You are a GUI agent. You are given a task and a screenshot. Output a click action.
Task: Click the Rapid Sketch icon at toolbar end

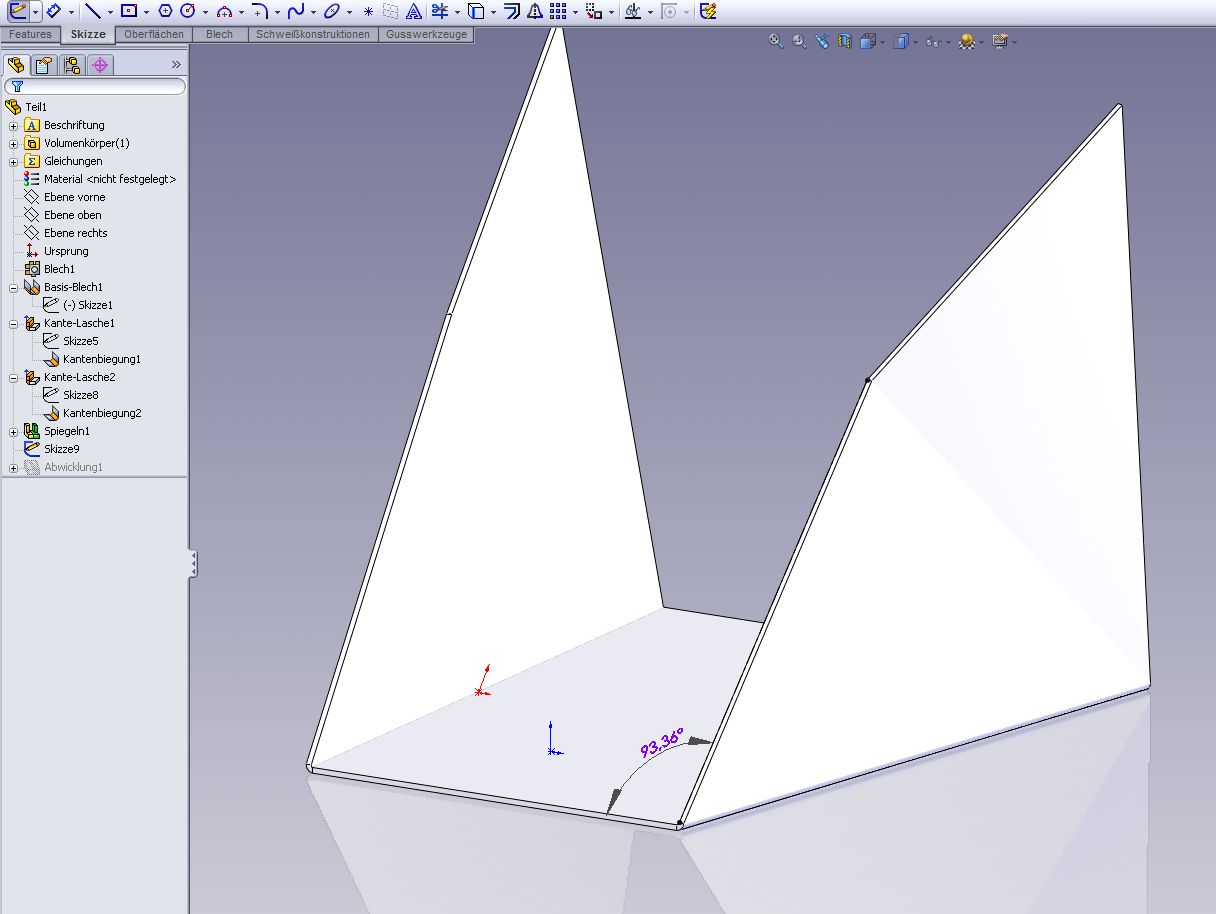click(x=708, y=11)
